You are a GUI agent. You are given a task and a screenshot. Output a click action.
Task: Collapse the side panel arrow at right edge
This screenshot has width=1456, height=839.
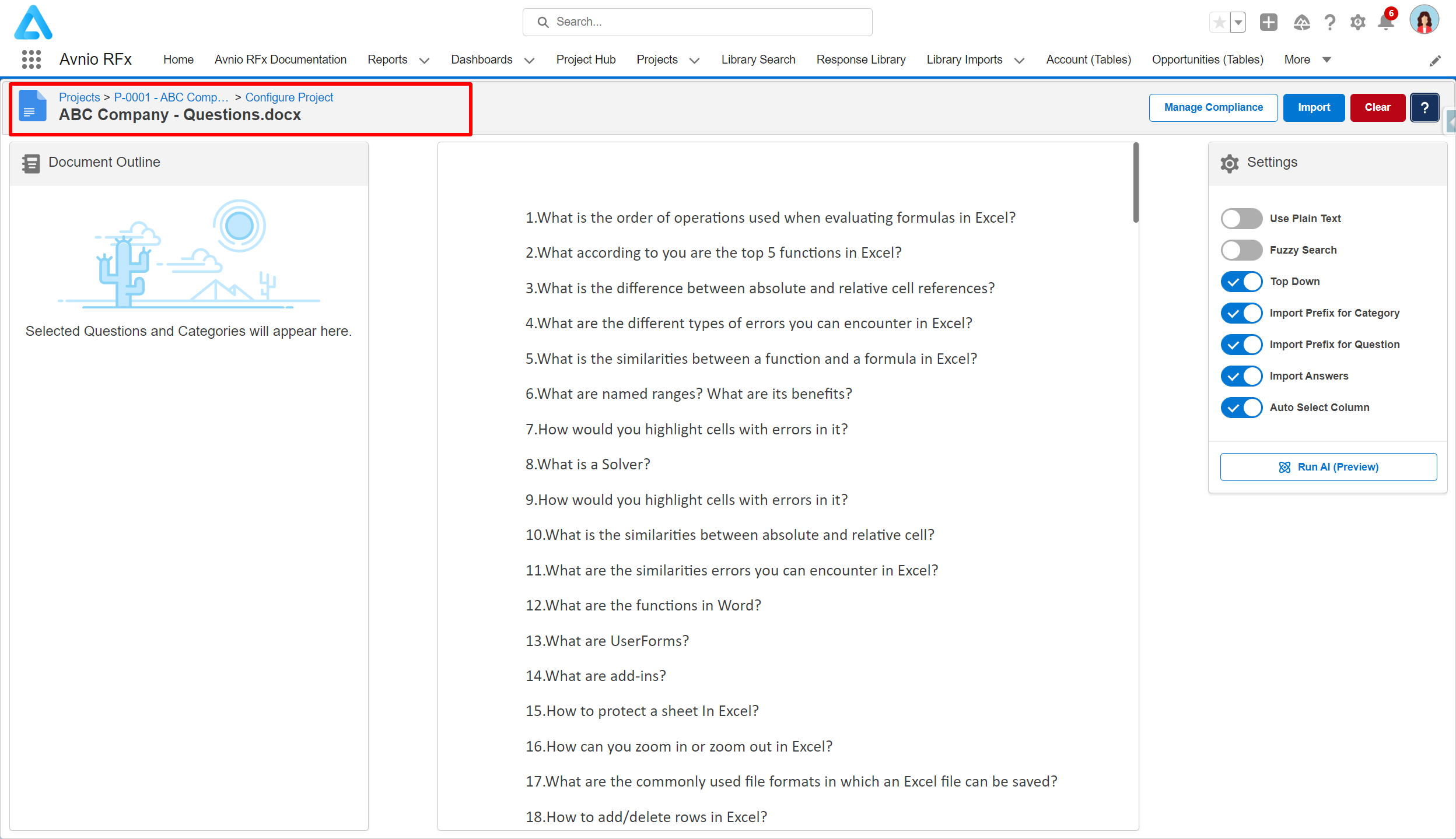pos(1451,122)
